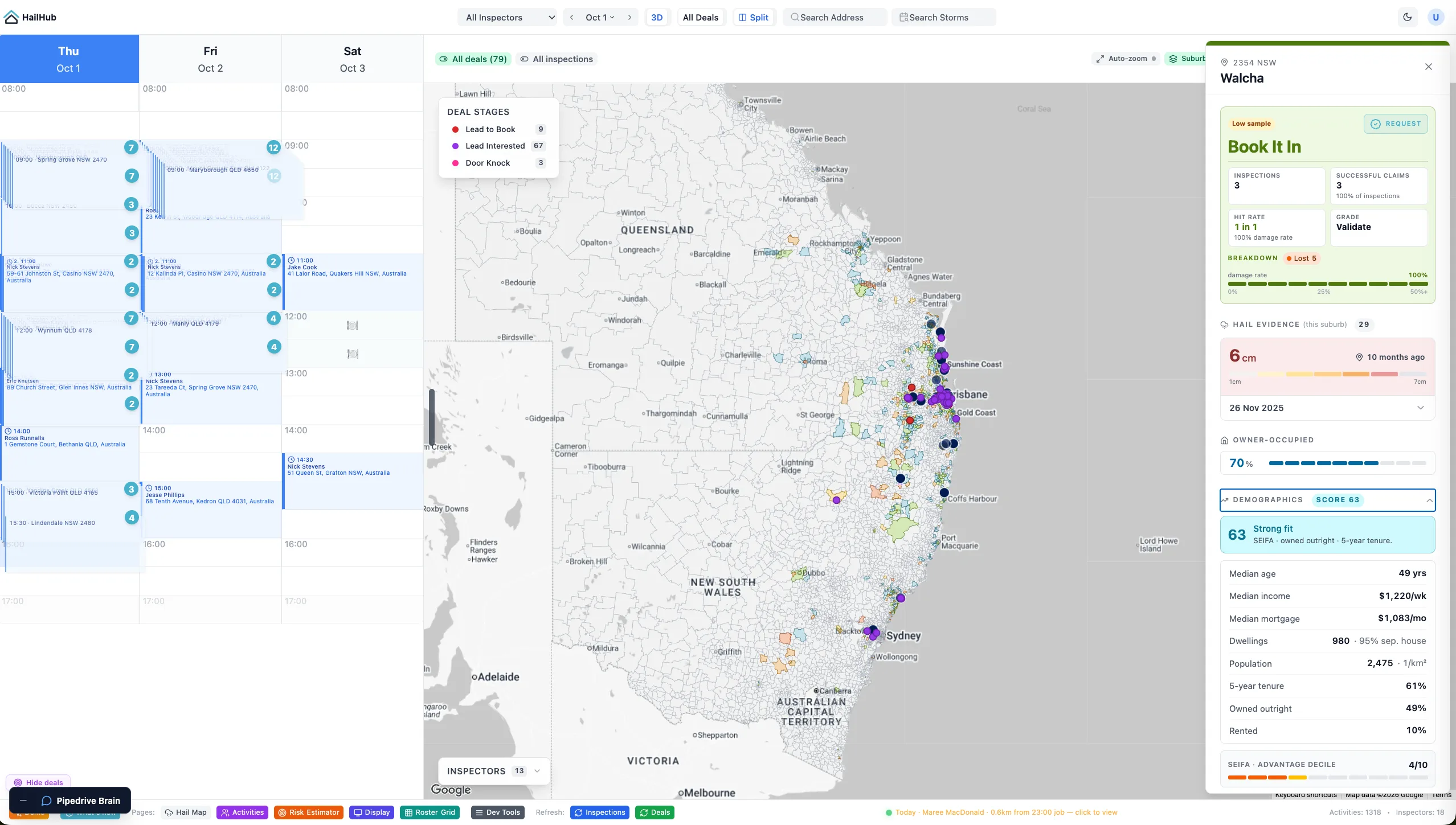Close the Walcha suburb panel
Image resolution: width=1456 pixels, height=825 pixels.
tap(1428, 67)
